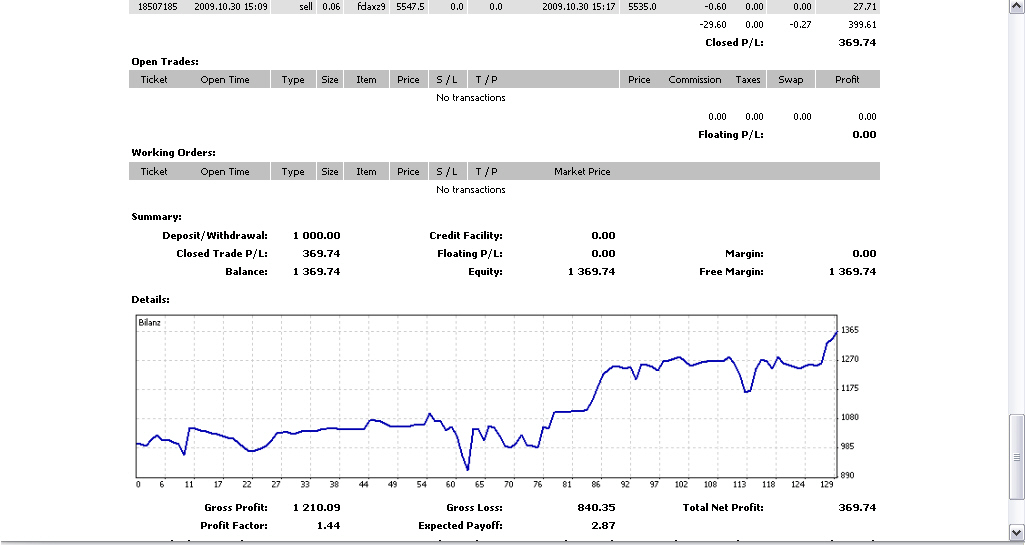Image resolution: width=1025 pixels, height=545 pixels.
Task: Click the Closed P/L value 369.74 at top
Action: pos(857,43)
